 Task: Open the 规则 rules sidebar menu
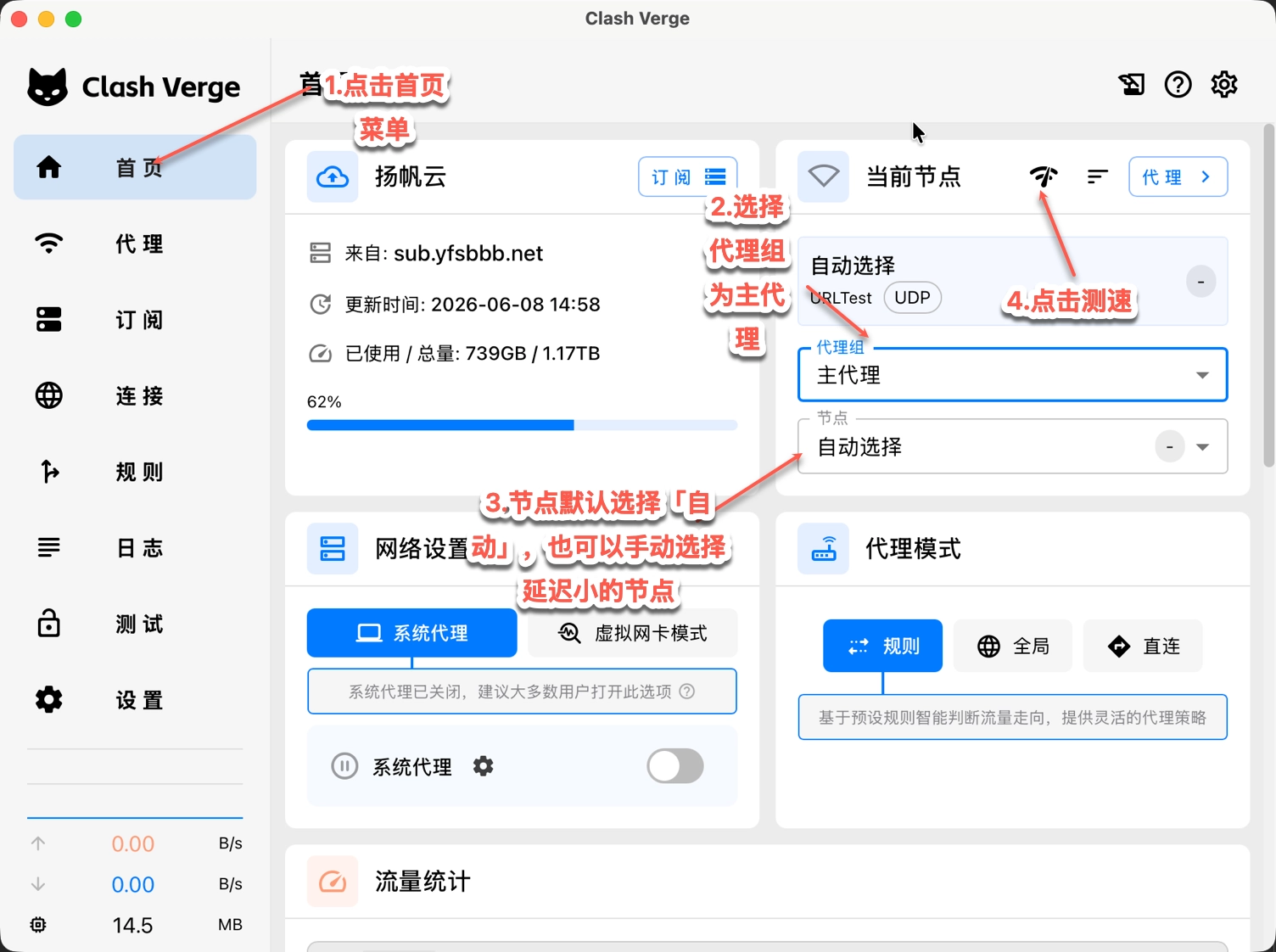tap(135, 471)
